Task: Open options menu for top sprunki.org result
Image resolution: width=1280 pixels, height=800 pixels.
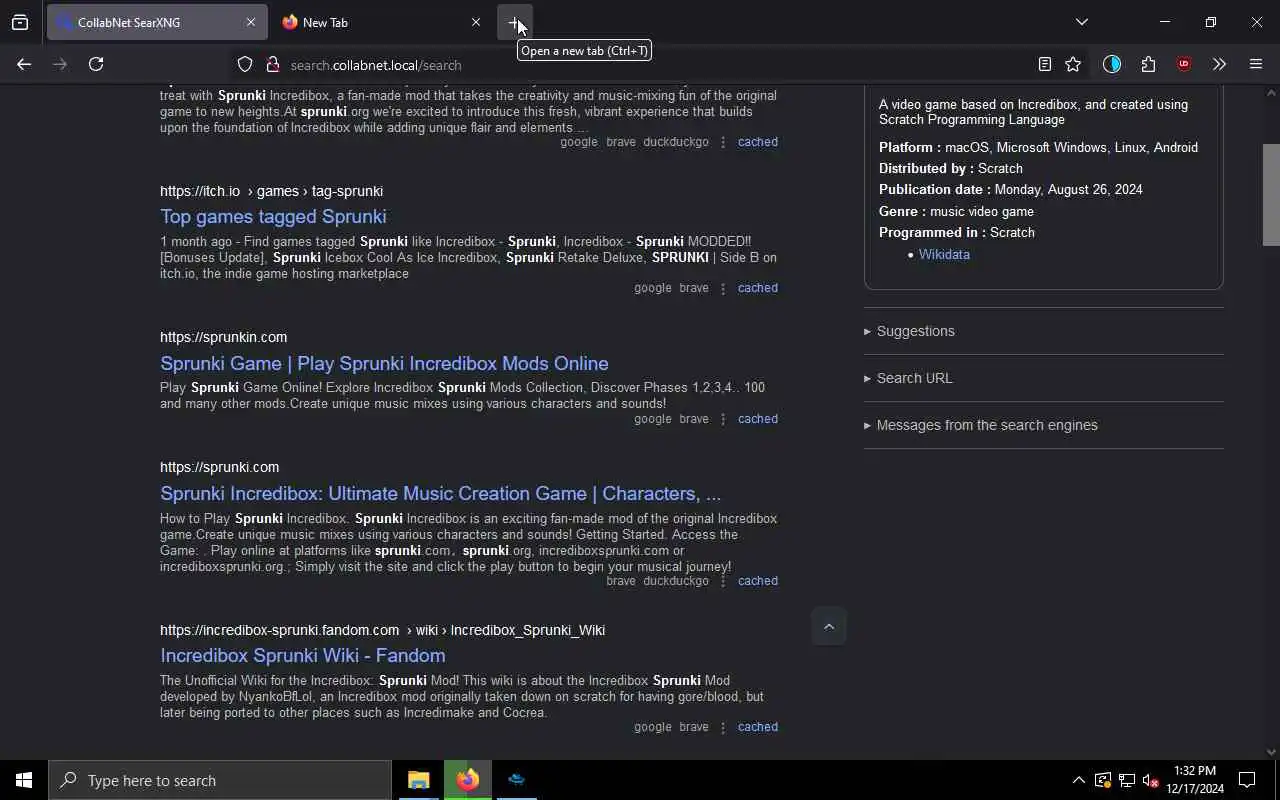Action: 723,142
